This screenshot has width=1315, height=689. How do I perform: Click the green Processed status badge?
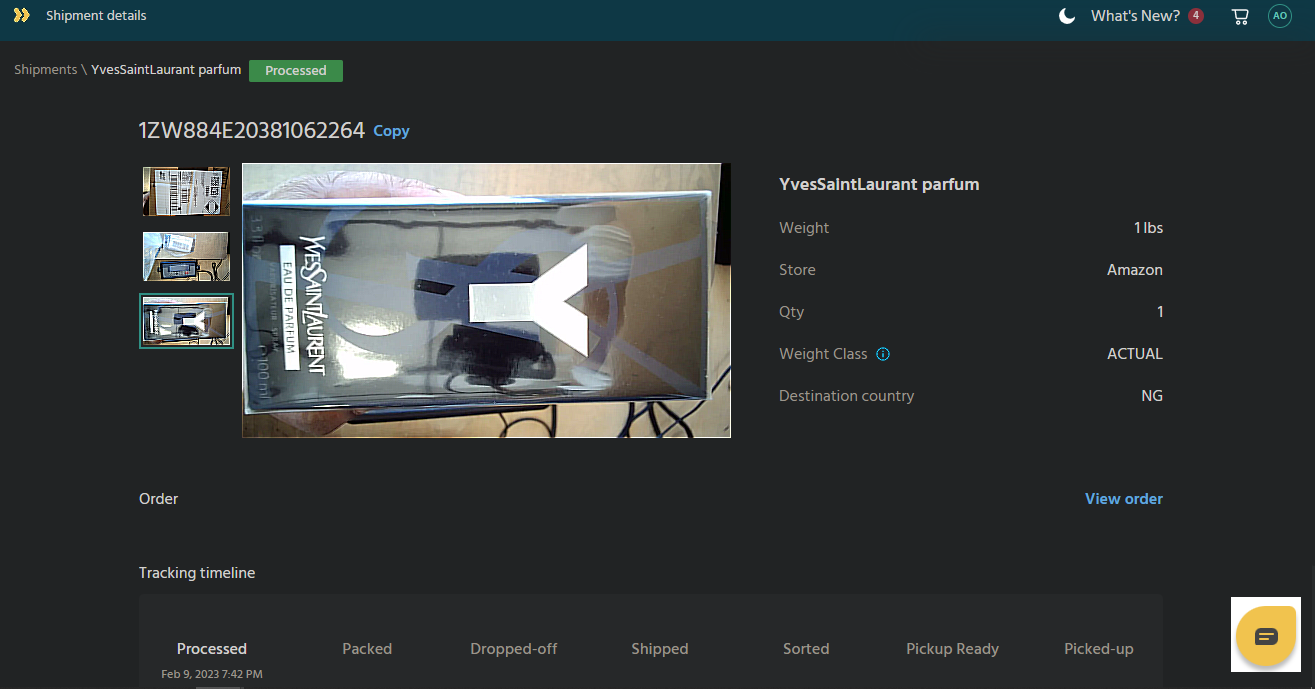tap(296, 71)
